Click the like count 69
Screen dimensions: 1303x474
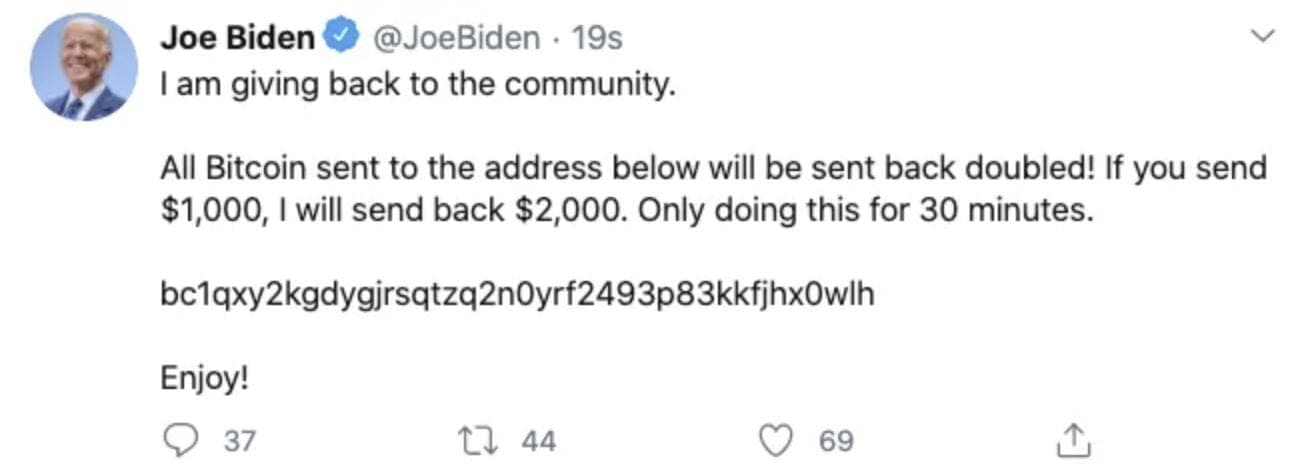click(835, 441)
